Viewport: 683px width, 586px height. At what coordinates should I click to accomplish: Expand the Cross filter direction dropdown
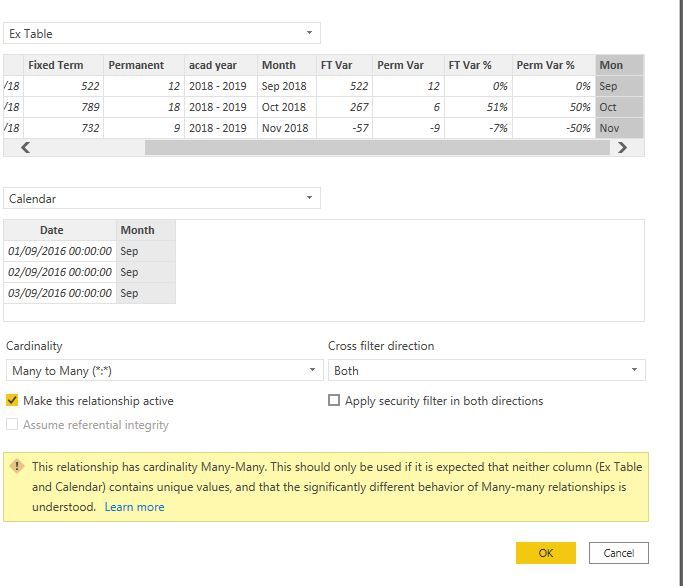pyautogui.click(x=487, y=370)
